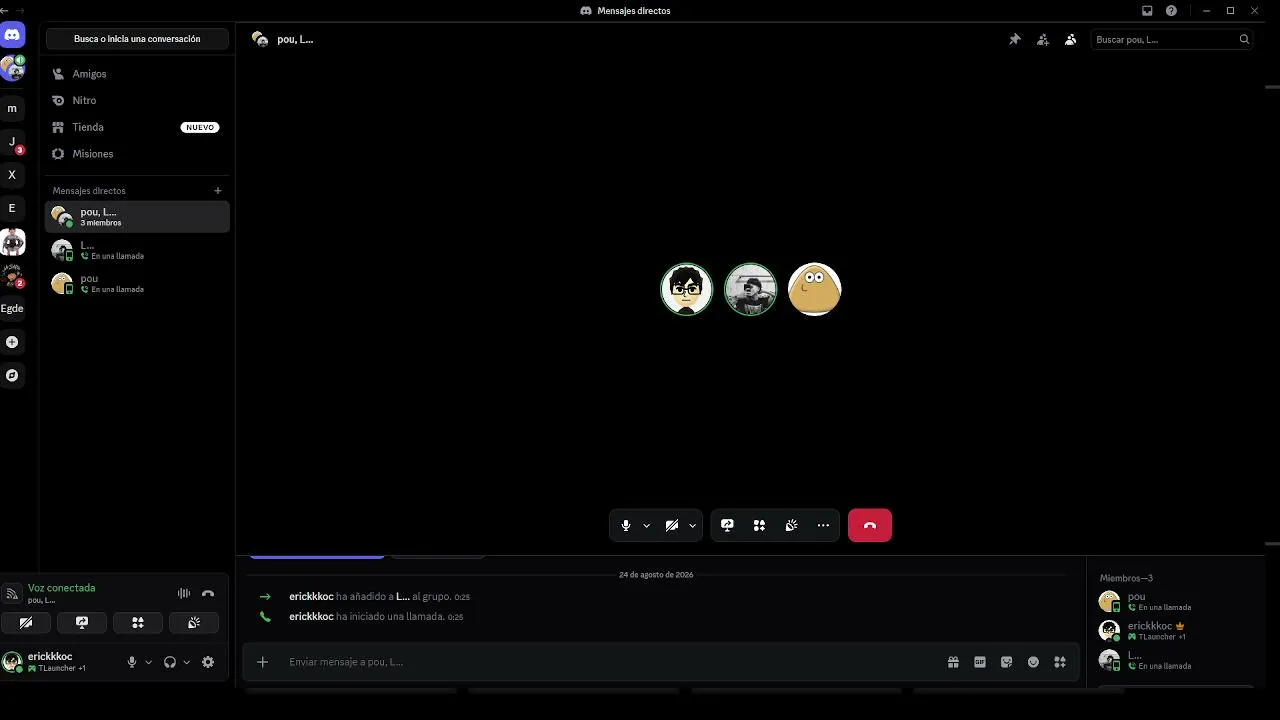Open direct message with L...

pos(137,250)
